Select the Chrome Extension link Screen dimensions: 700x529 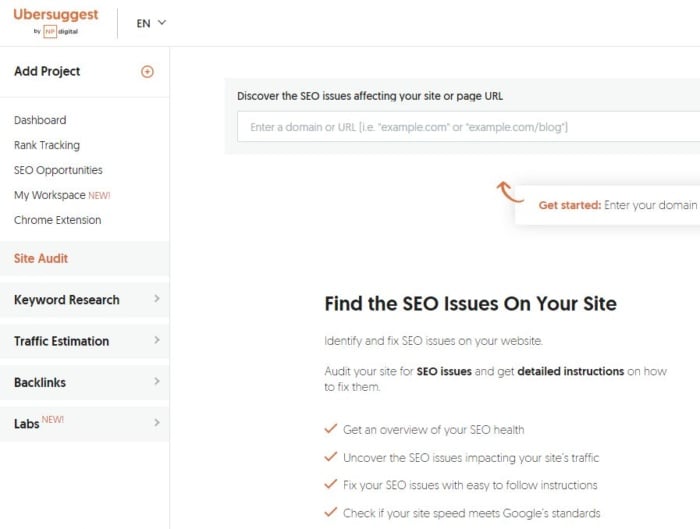pyautogui.click(x=58, y=220)
